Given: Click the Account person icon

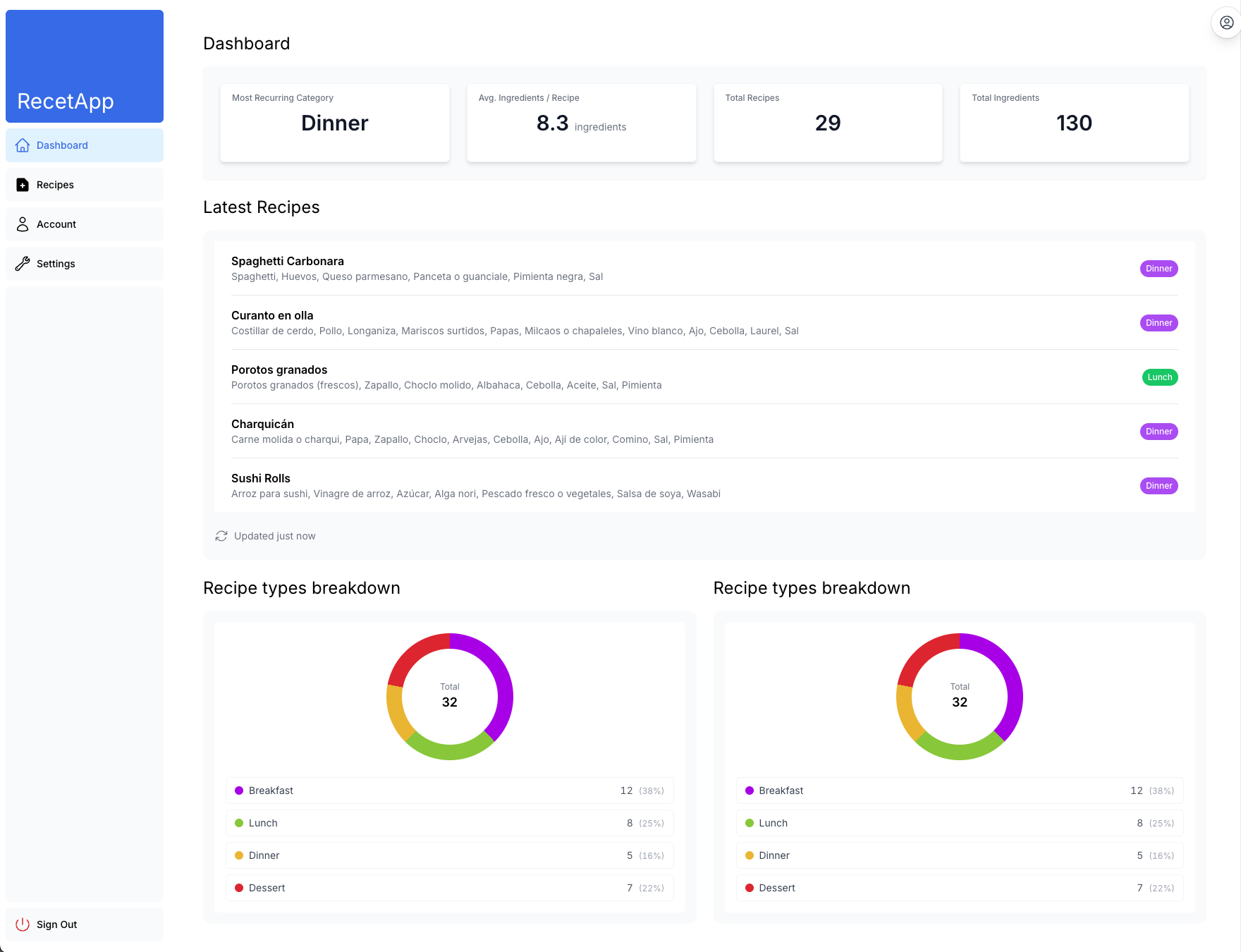Looking at the screenshot, I should pos(23,224).
